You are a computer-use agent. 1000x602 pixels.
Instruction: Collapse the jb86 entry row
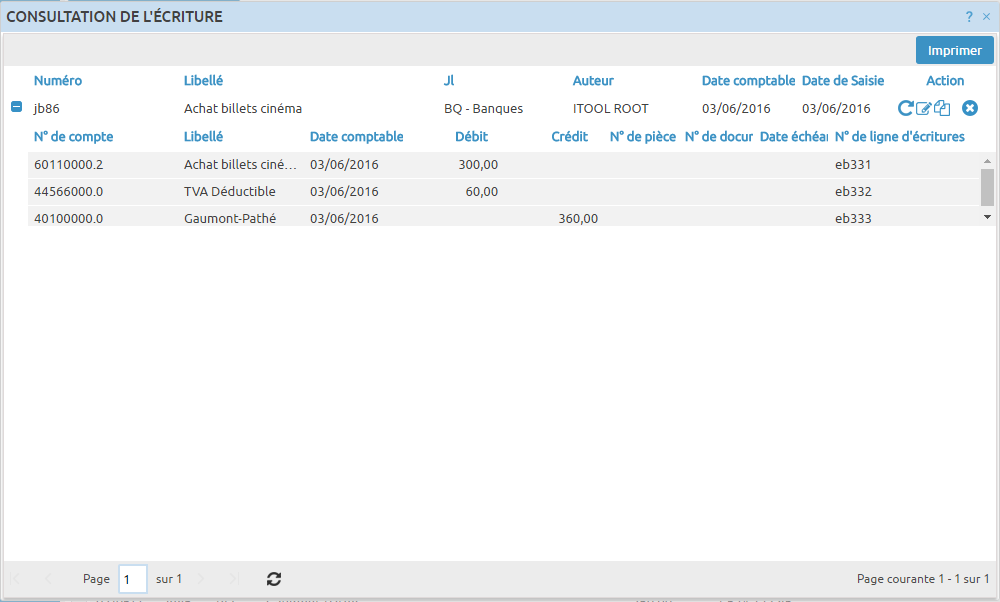pos(16,107)
